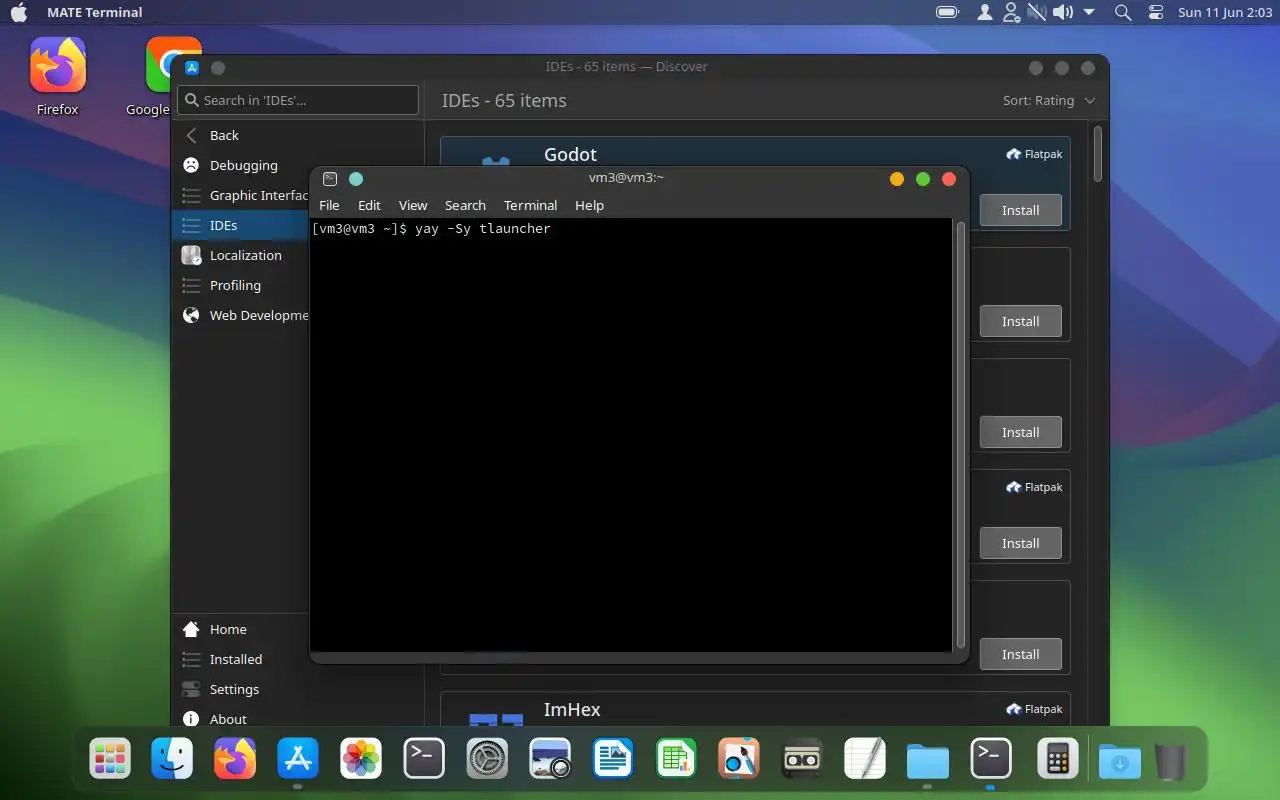The height and width of the screenshot is (800, 1280).
Task: Click the Discover list vertical scrollbar
Action: pos(1097,153)
